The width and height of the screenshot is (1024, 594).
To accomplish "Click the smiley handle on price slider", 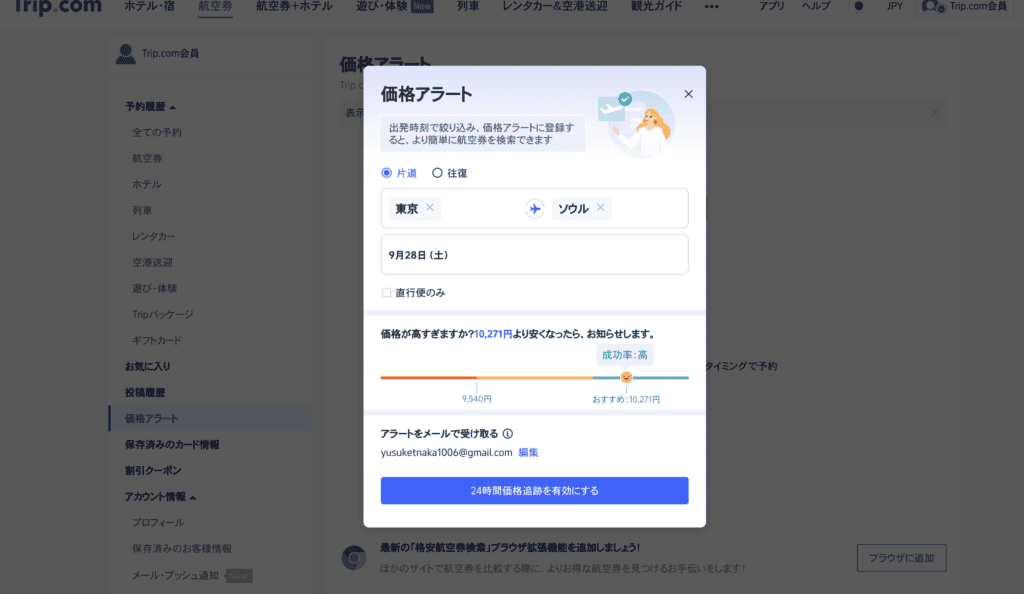I will click(626, 377).
